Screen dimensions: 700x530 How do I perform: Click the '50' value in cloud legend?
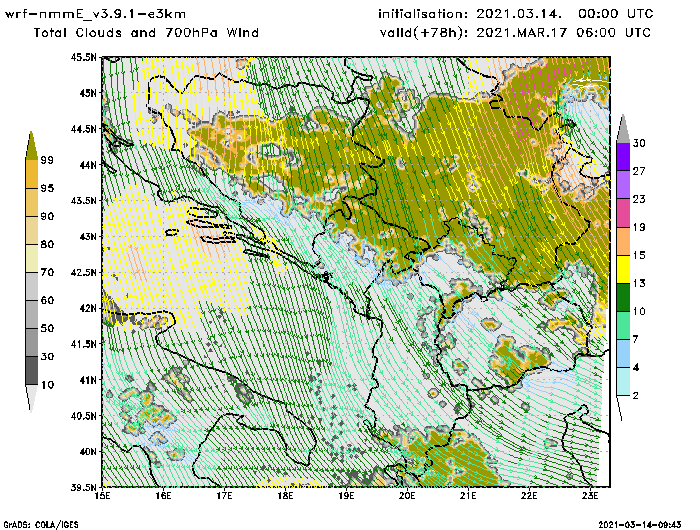tap(47, 329)
